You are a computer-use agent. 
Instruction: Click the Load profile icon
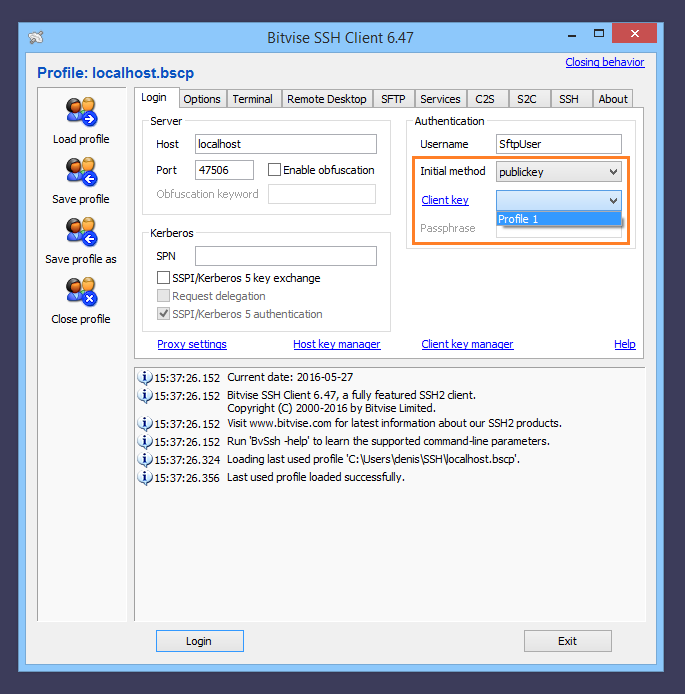(81, 112)
